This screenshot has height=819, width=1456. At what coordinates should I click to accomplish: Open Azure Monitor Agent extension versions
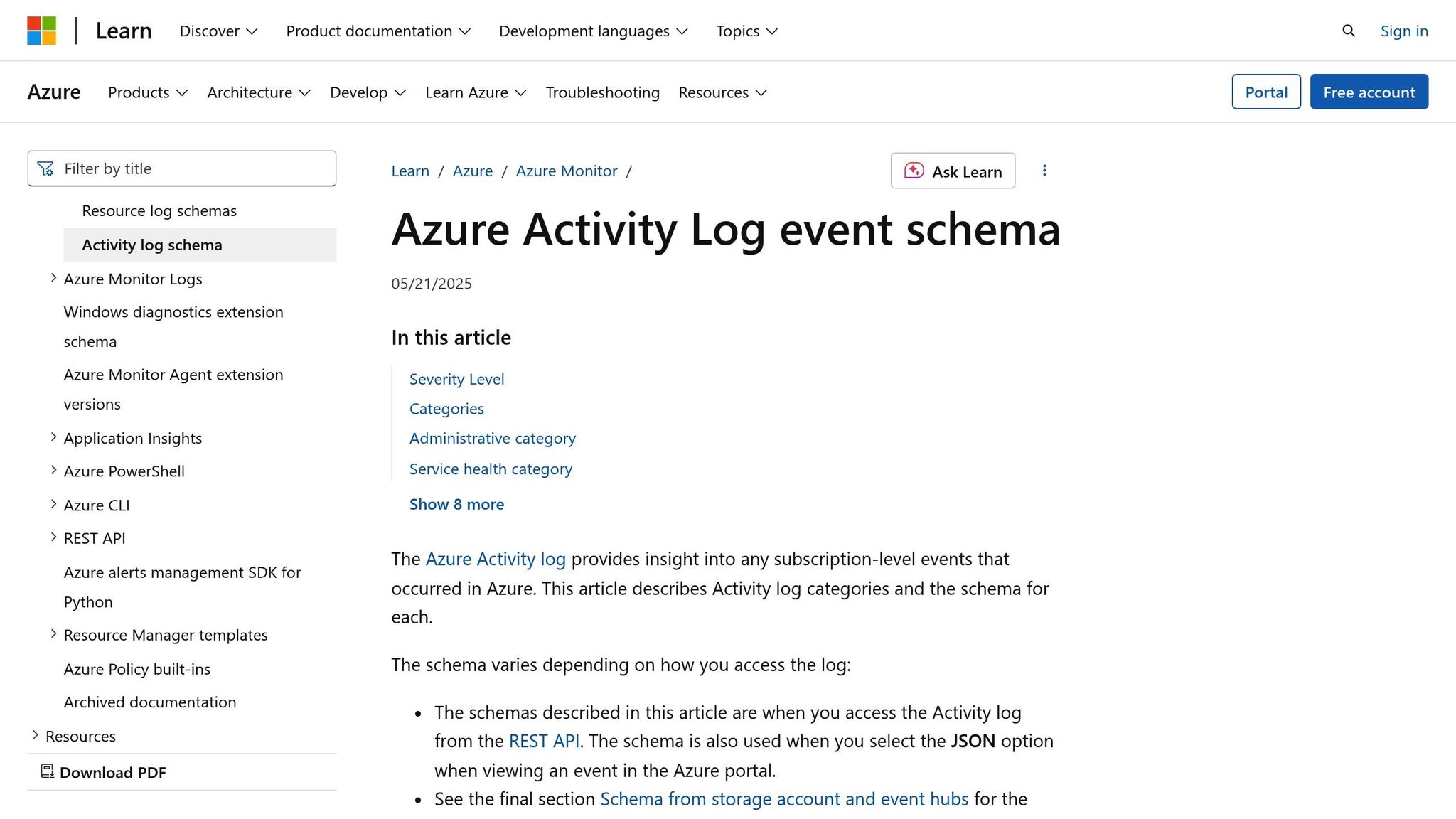[x=173, y=389]
